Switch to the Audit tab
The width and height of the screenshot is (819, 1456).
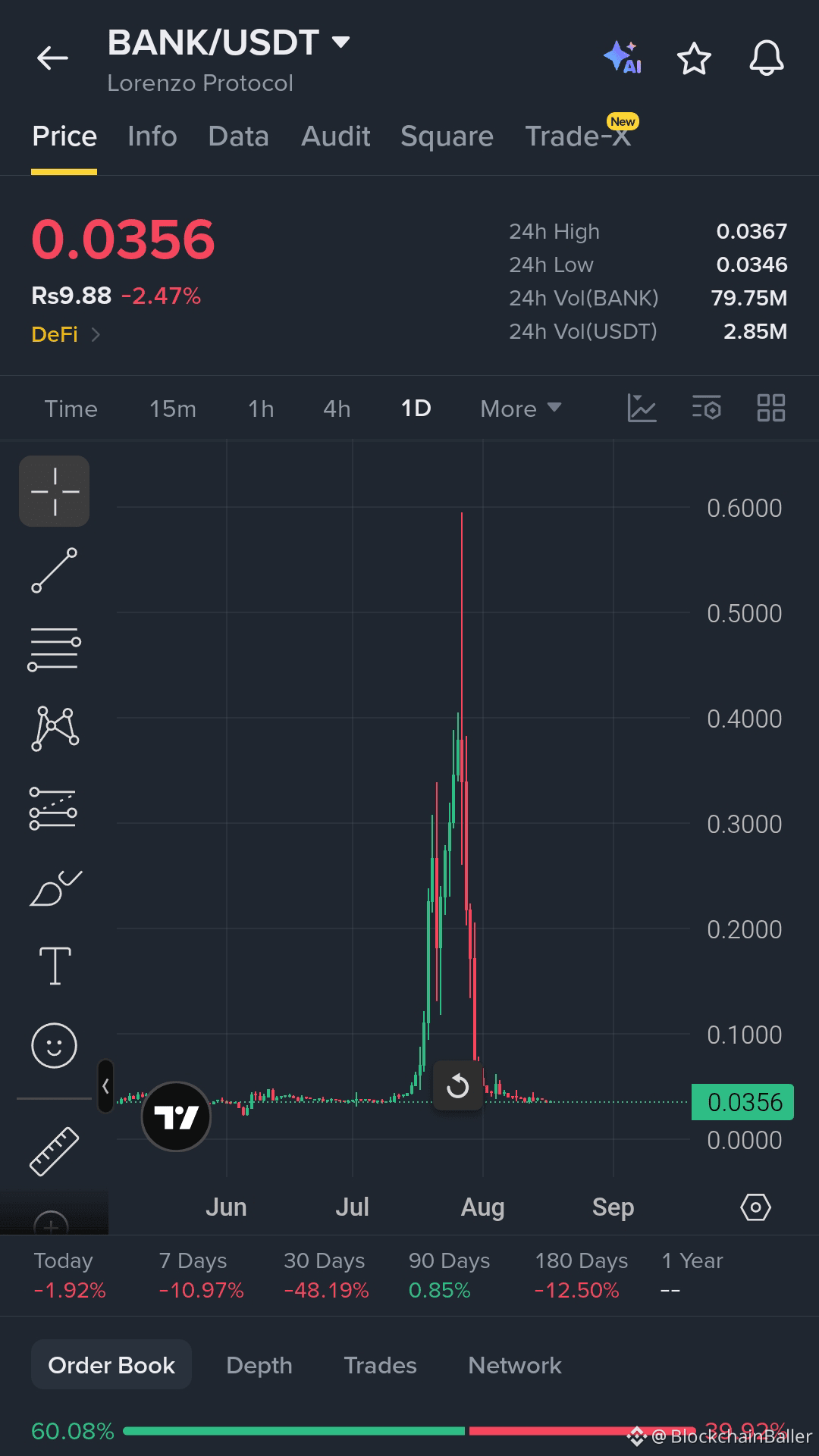(x=336, y=136)
